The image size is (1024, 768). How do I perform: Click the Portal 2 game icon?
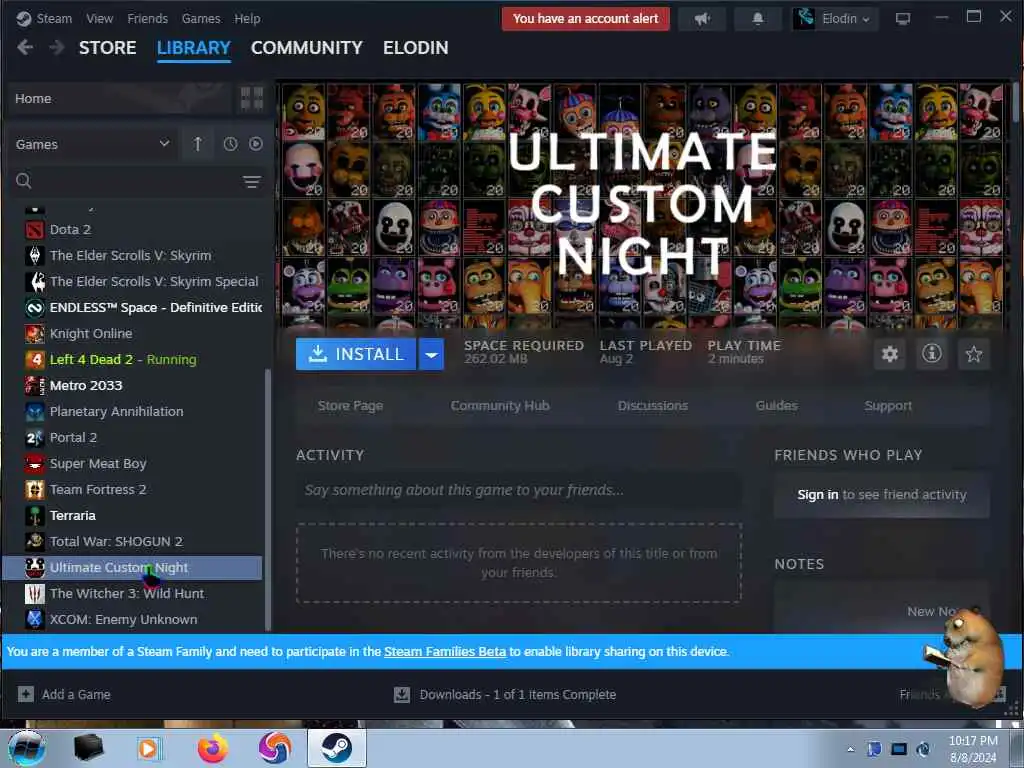[35, 438]
